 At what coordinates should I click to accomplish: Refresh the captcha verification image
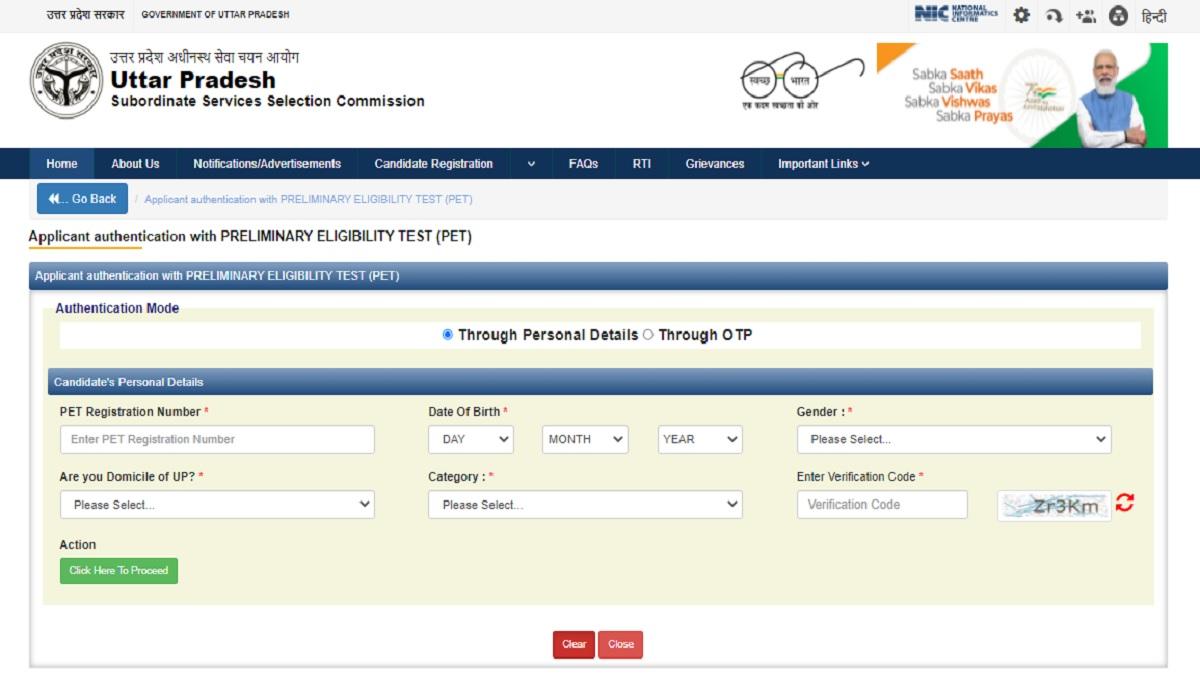tap(1125, 503)
